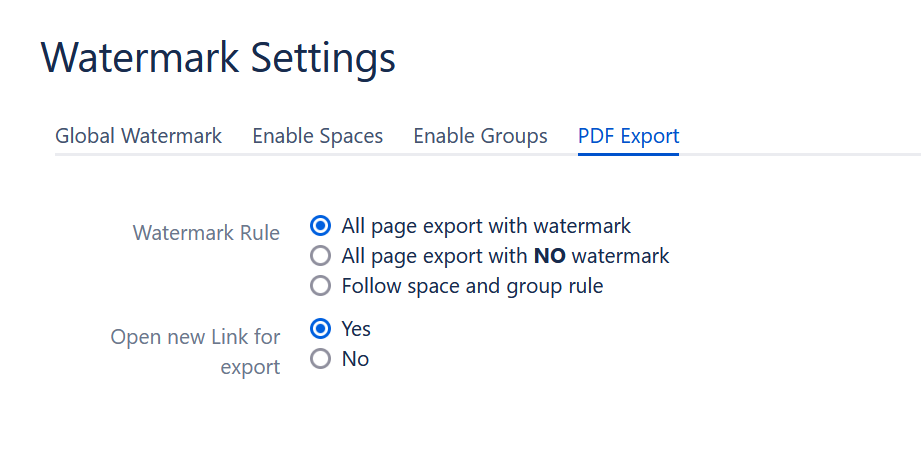Click the "Yes" option label text
Image resolution: width=921 pixels, height=473 pixels.
point(356,328)
